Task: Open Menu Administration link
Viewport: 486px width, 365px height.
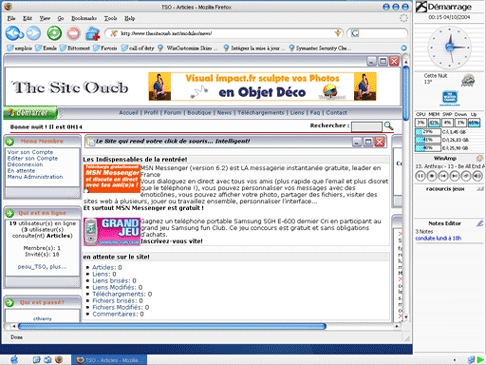Action: [35, 177]
